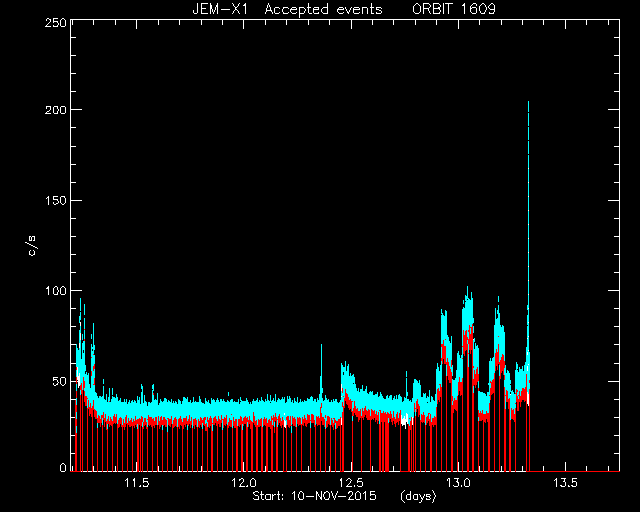Viewport: 640px width, 512px height.
Task: Click the 13.5 tick label on the x-axis
Action: pos(565,483)
